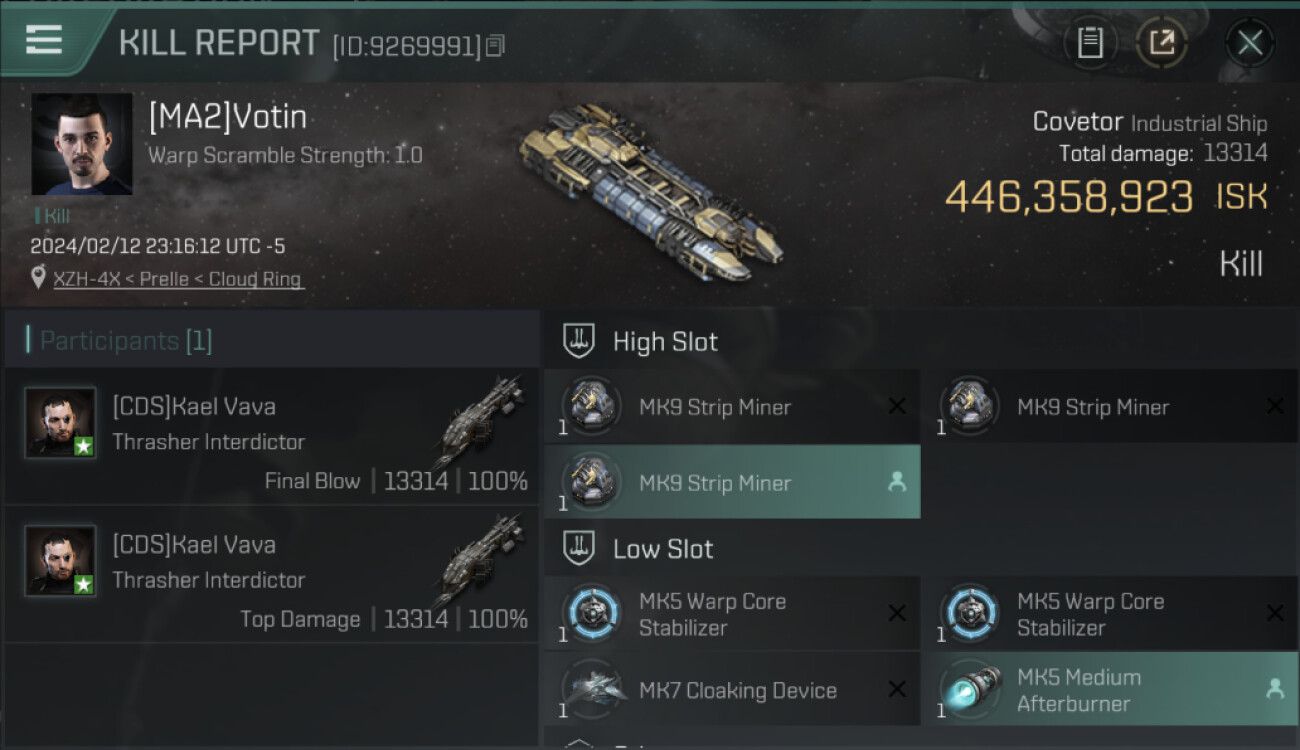Click Kael Vava Final Blow entry
The image size is (1300, 750).
272,437
